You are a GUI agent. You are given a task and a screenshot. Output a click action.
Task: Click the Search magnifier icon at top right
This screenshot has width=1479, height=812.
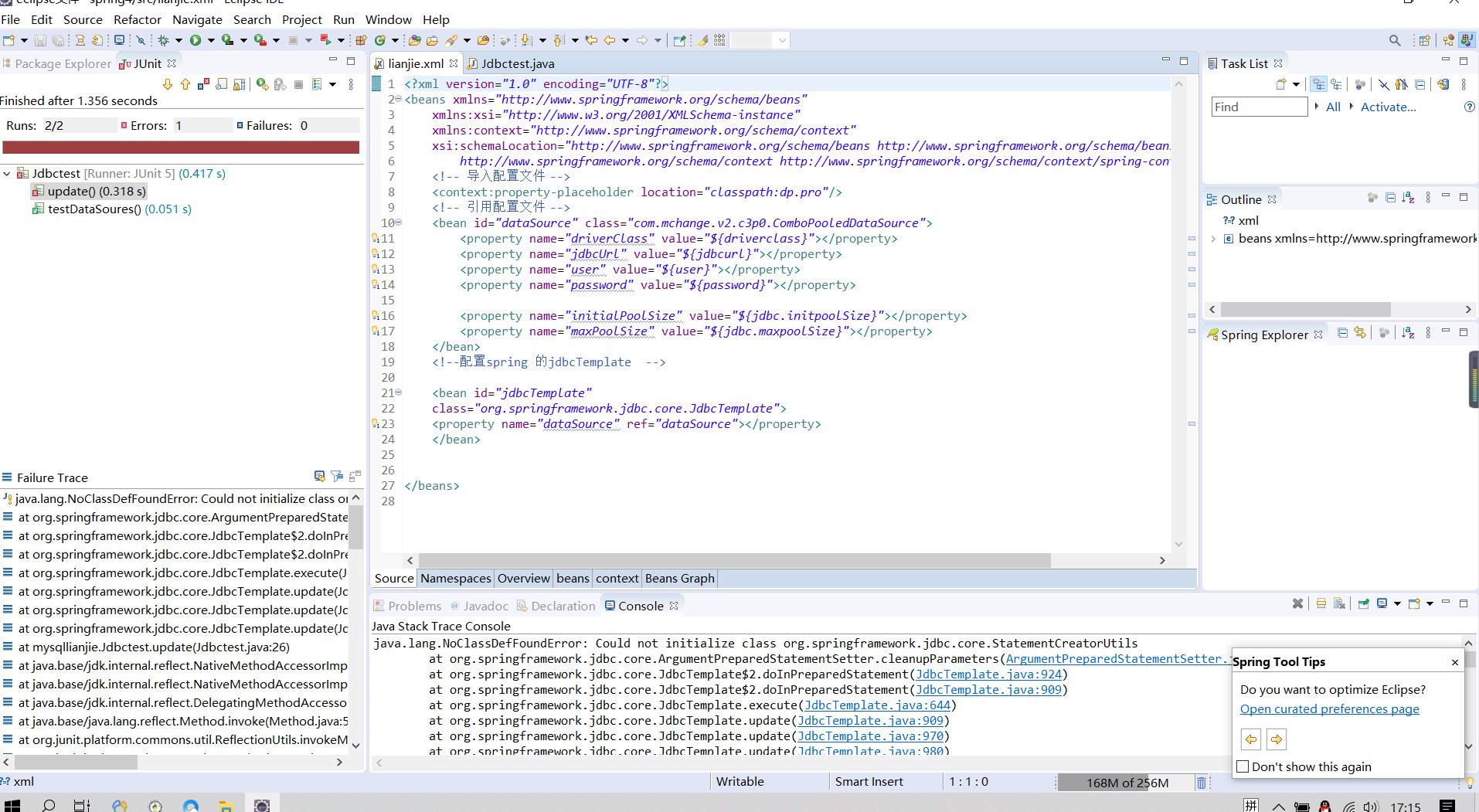tap(1395, 40)
